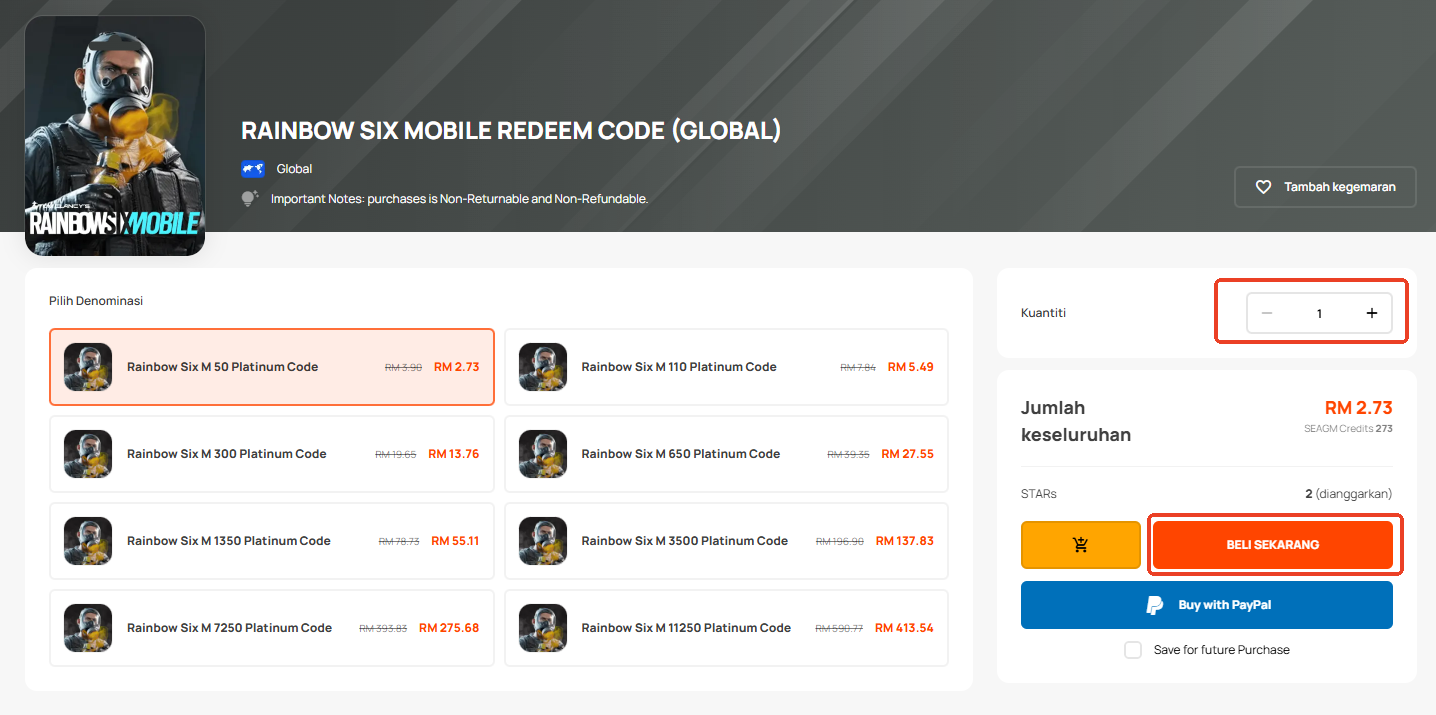Pick the 3500 Platinum Code option
Screen dimensions: 1436x715
tap(725, 541)
